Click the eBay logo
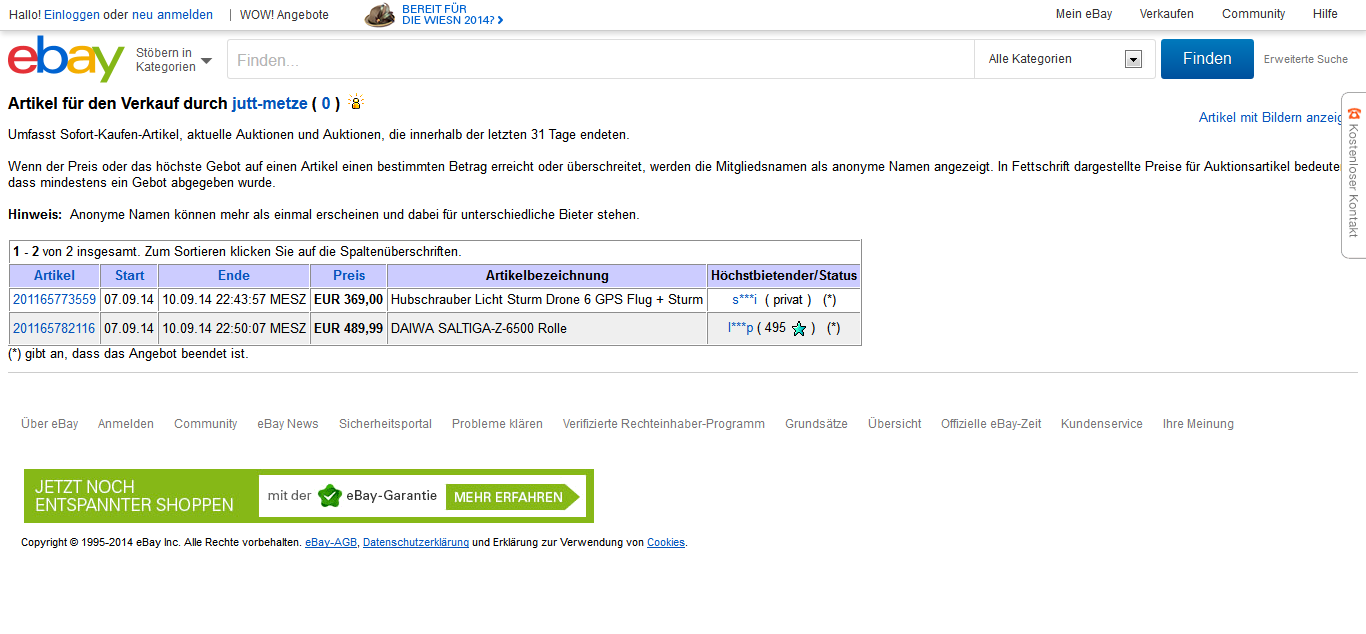Image resolution: width=1366 pixels, height=634 pixels. 66,59
